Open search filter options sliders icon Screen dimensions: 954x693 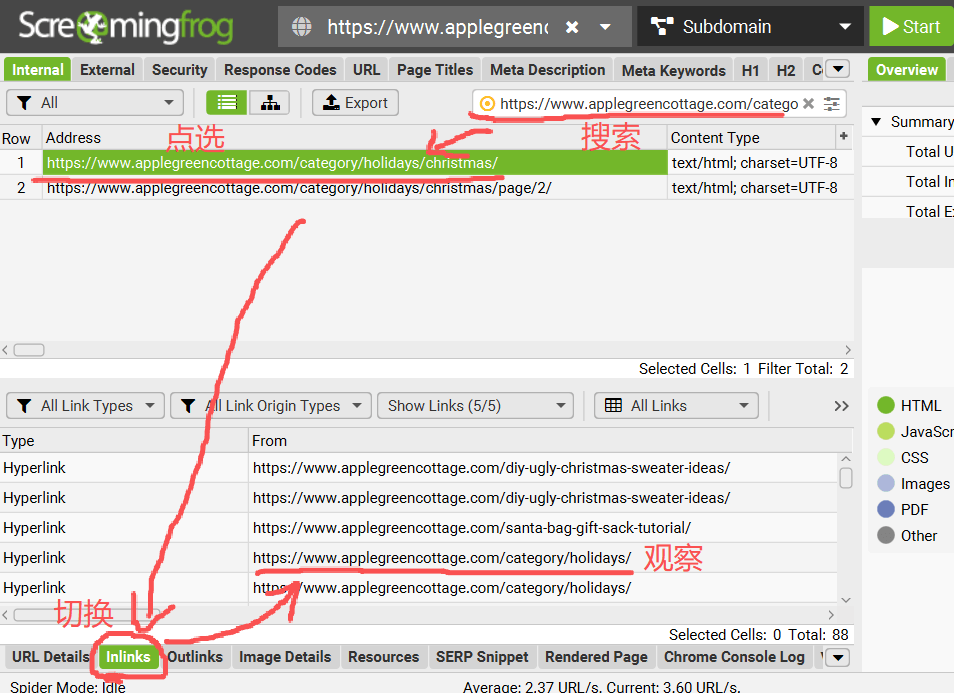pos(832,104)
